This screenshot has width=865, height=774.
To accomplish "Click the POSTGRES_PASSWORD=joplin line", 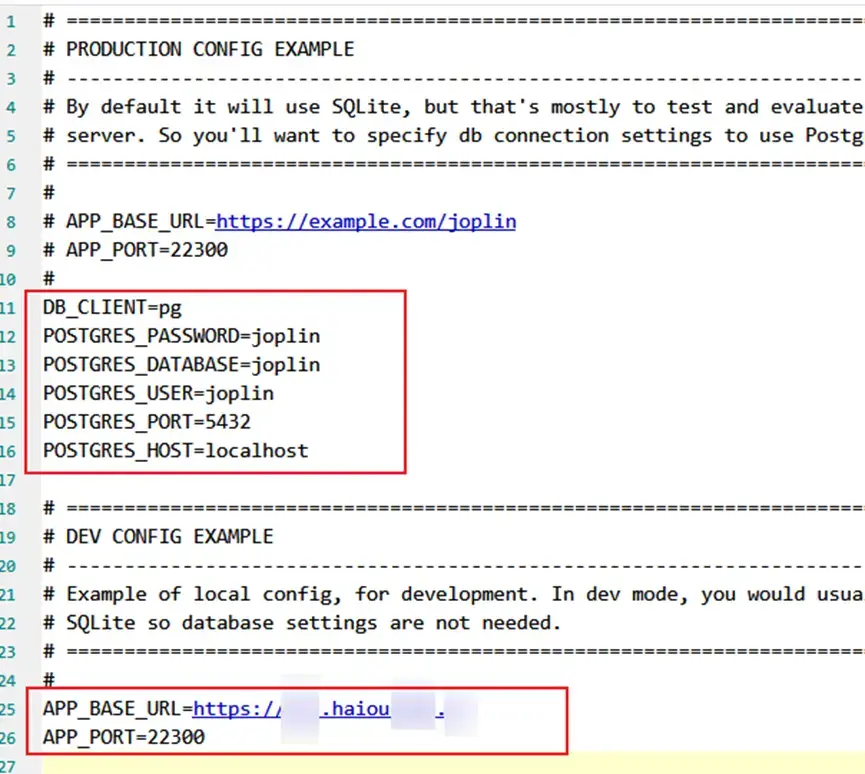I will 181,336.
